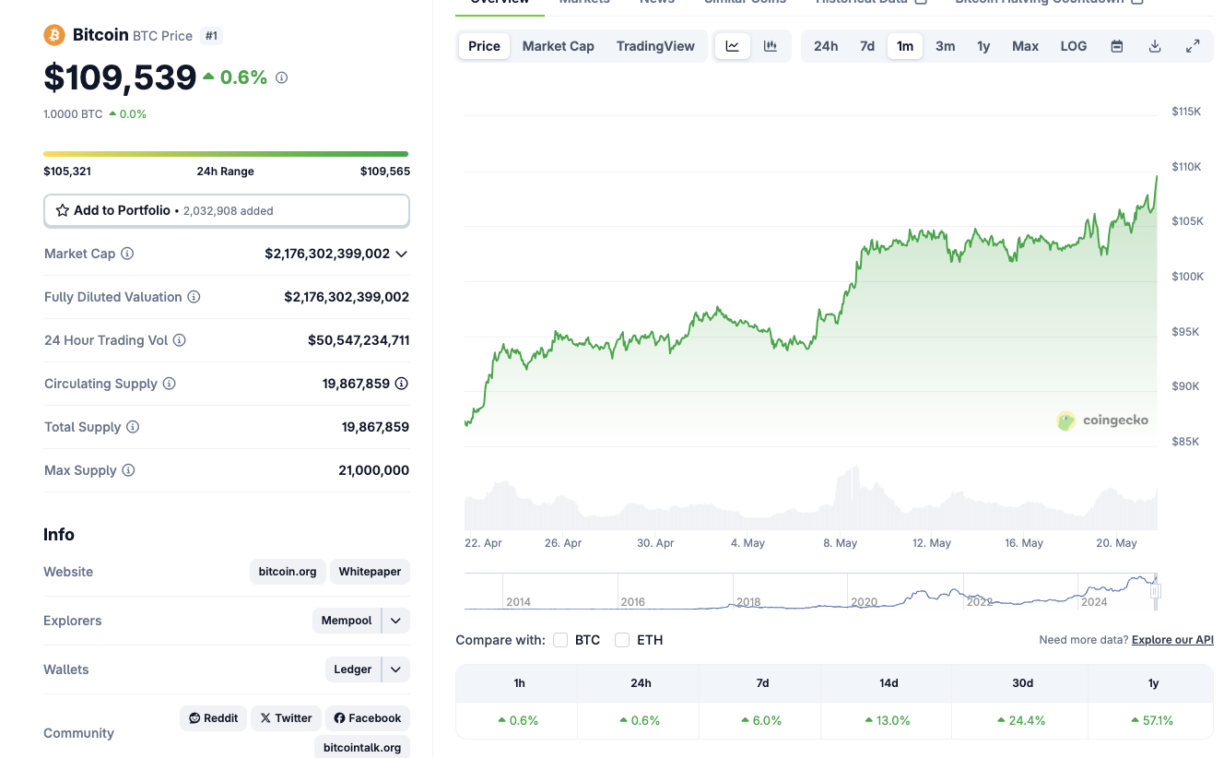Check the BTC compare checkbox

[560, 639]
